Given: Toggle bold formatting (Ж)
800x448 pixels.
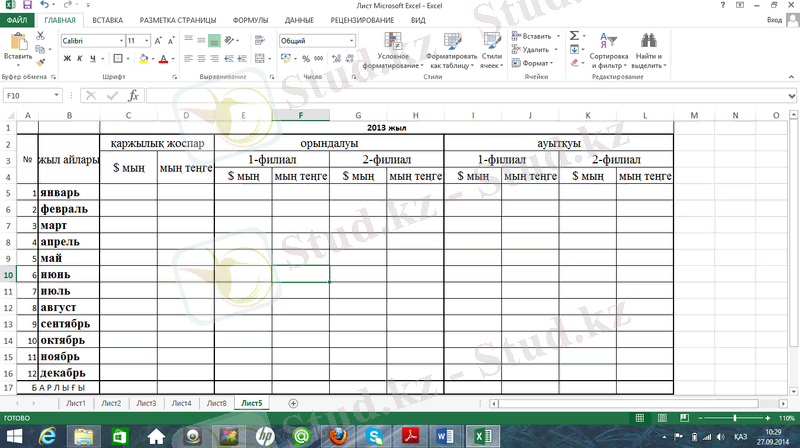Looking at the screenshot, I should pos(67,59).
